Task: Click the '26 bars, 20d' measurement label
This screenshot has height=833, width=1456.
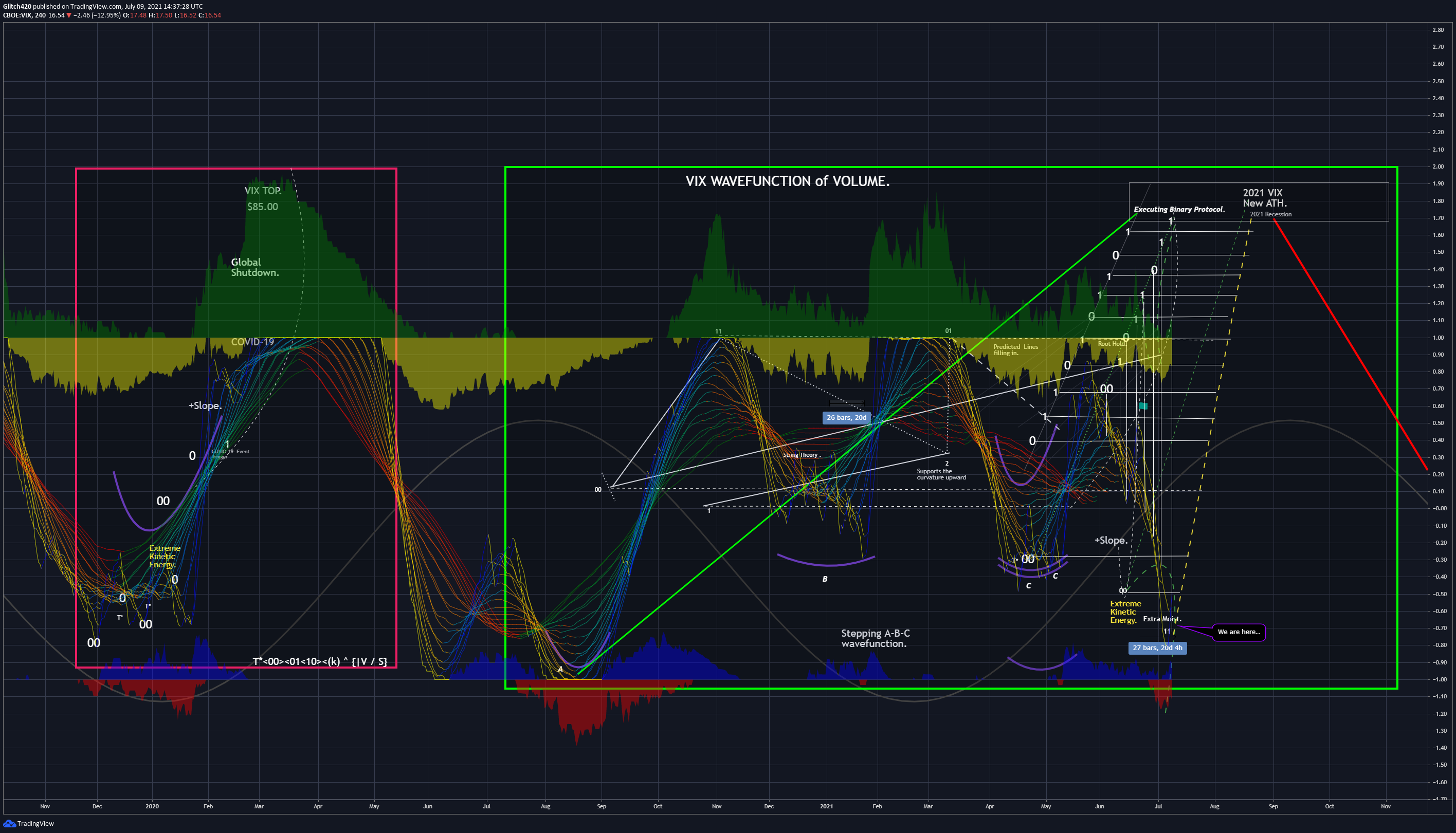Action: 846,418
